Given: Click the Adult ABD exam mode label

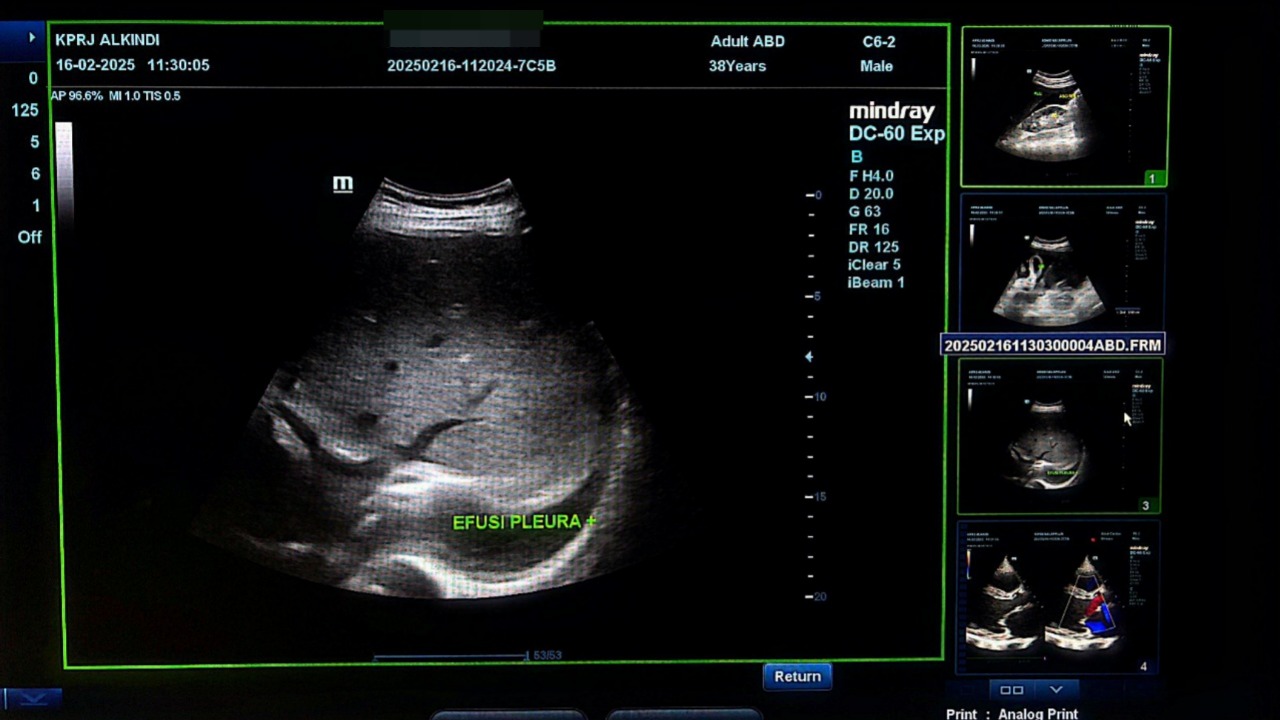Looking at the screenshot, I should pyautogui.click(x=747, y=41).
